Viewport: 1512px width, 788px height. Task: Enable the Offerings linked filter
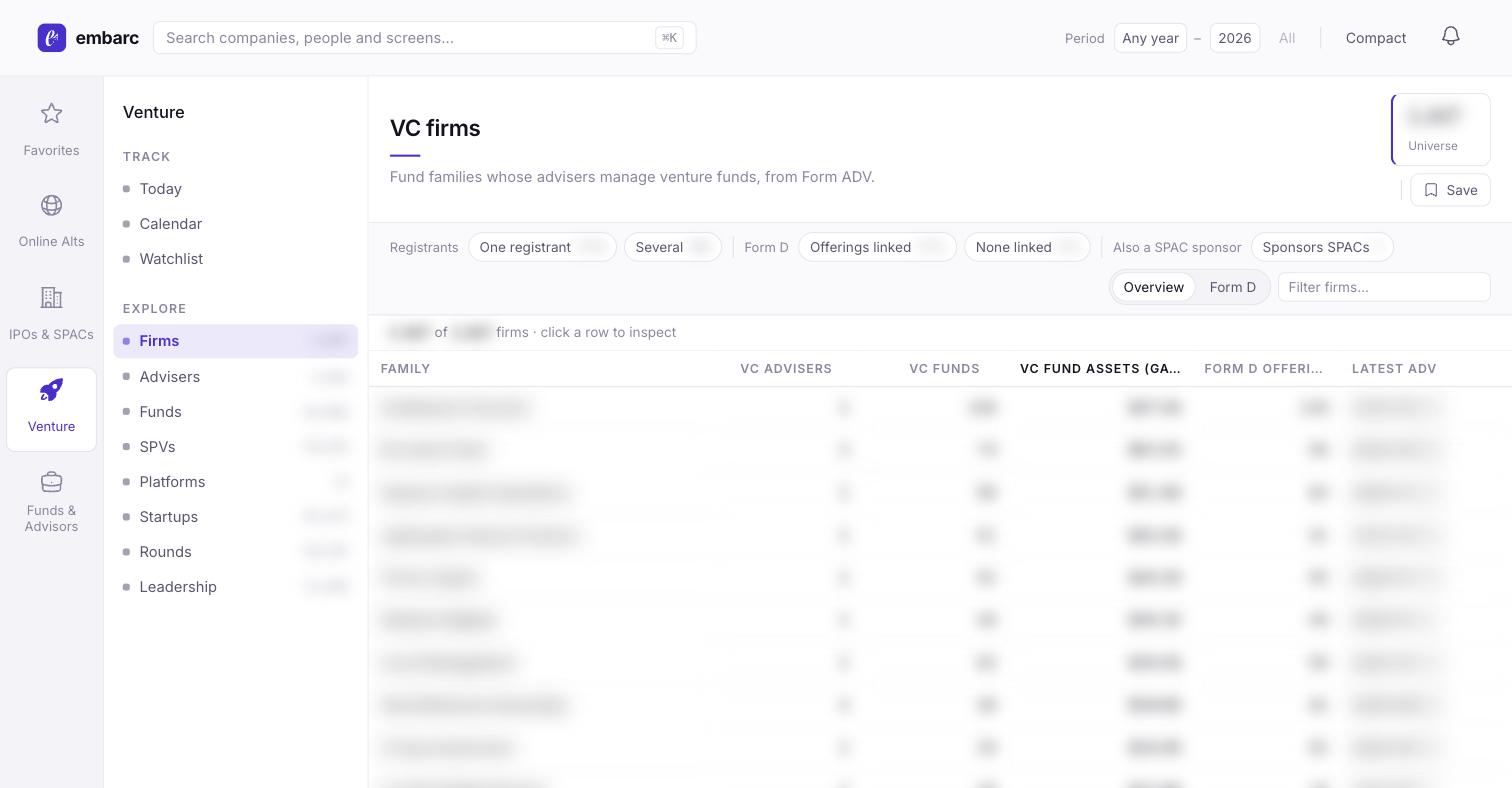(x=877, y=247)
